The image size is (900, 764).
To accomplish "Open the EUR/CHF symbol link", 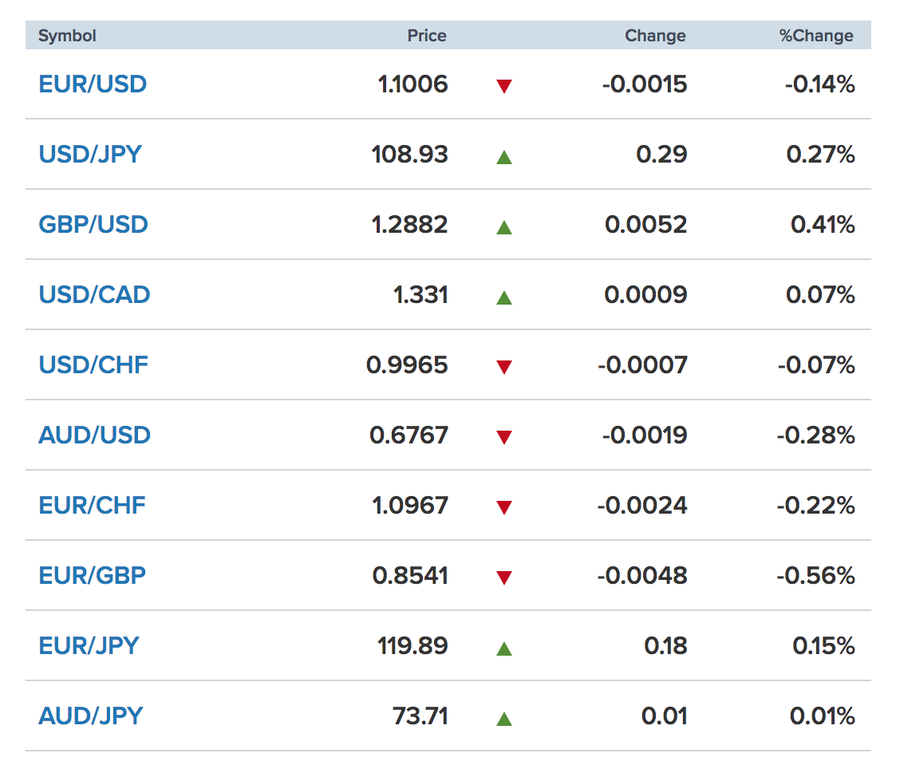I will pos(92,505).
